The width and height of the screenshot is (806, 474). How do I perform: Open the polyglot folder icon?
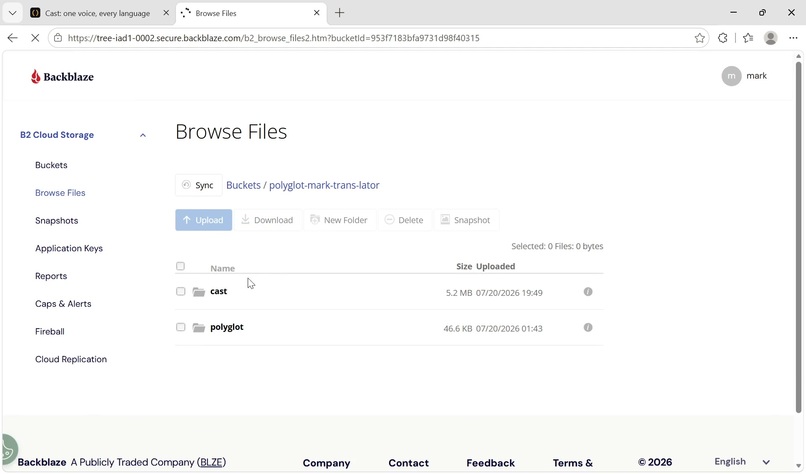coord(199,327)
